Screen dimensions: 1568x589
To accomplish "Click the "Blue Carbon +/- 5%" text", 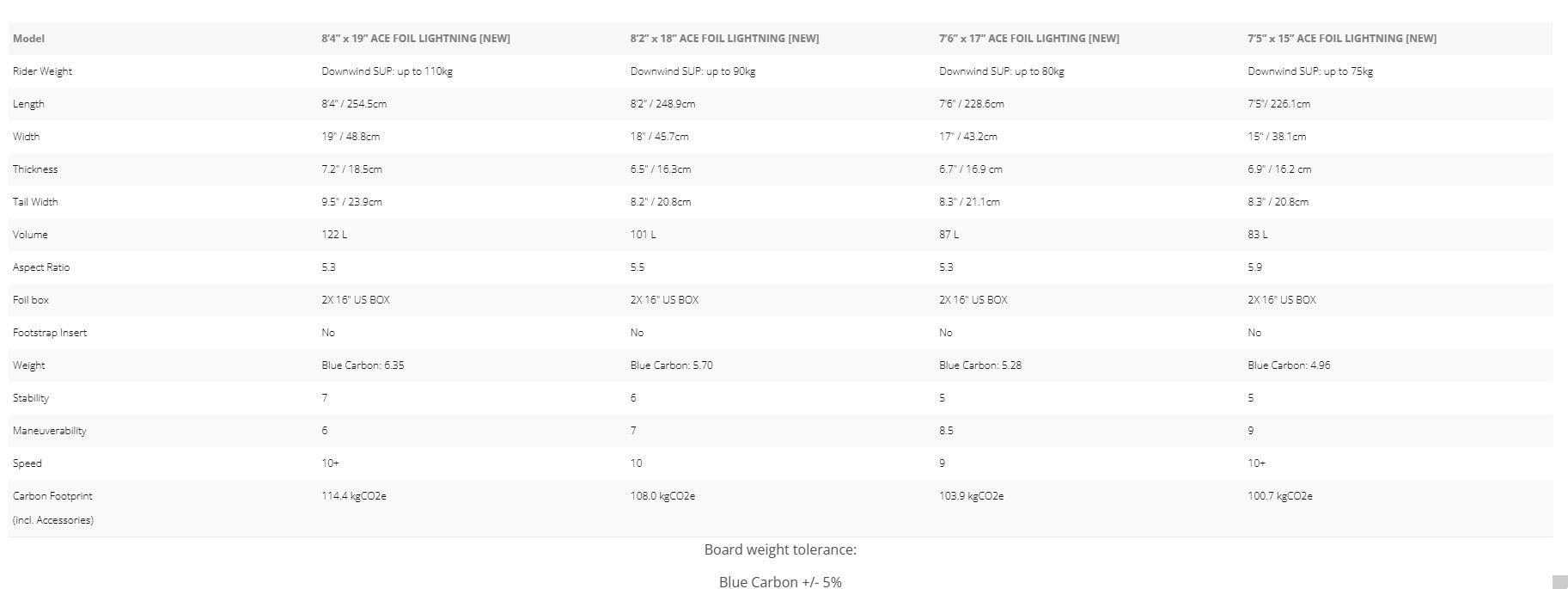I will (780, 582).
